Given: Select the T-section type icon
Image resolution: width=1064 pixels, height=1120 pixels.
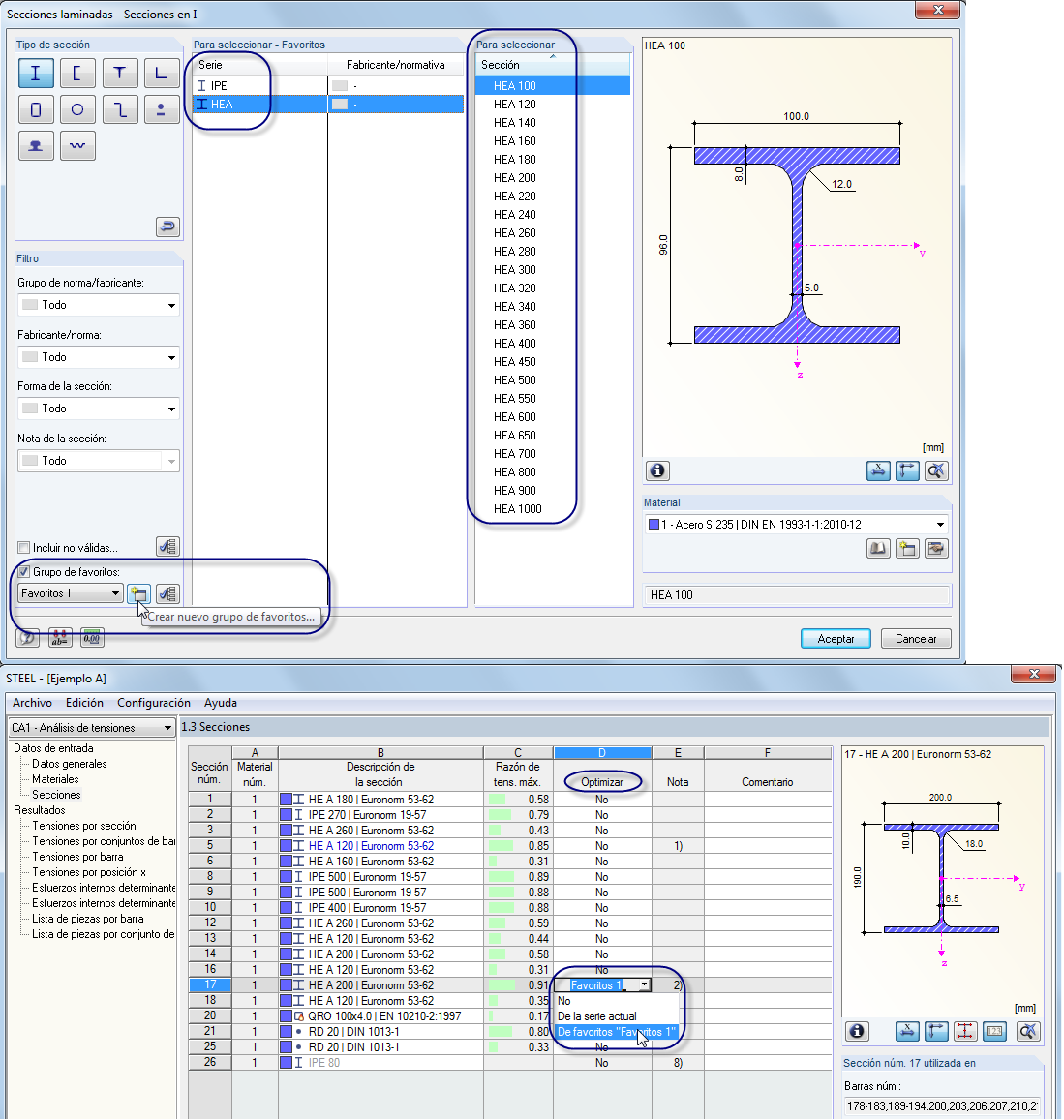Looking at the screenshot, I should (x=119, y=73).
